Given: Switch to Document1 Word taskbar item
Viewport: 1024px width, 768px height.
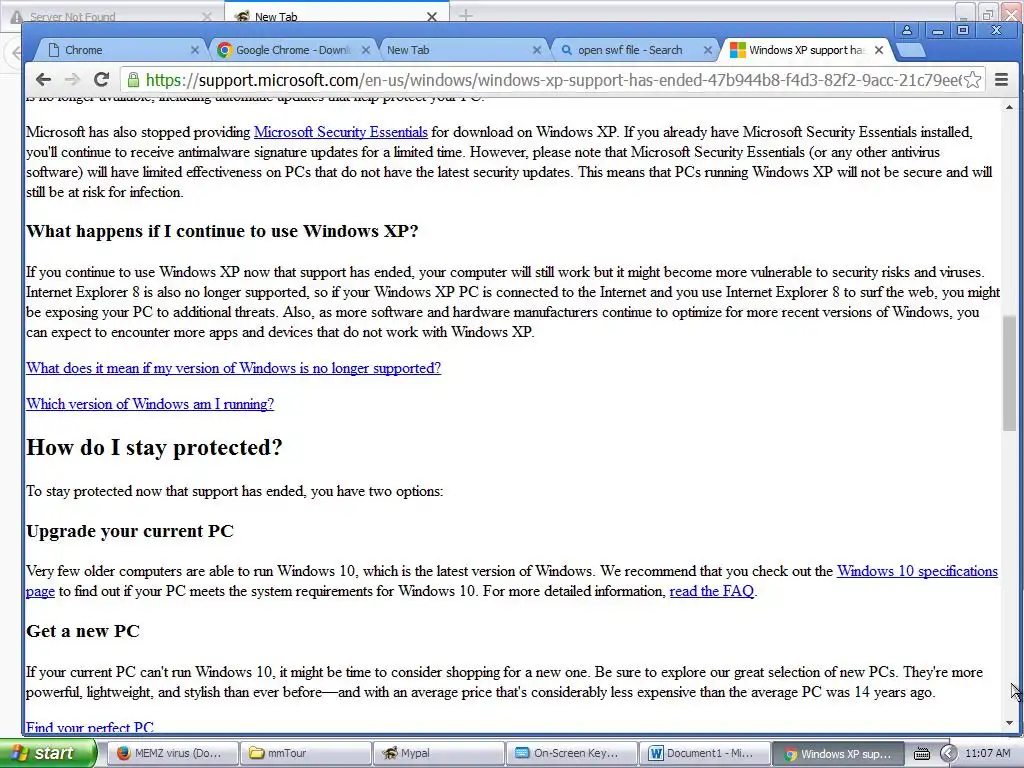Looking at the screenshot, I should tap(705, 753).
